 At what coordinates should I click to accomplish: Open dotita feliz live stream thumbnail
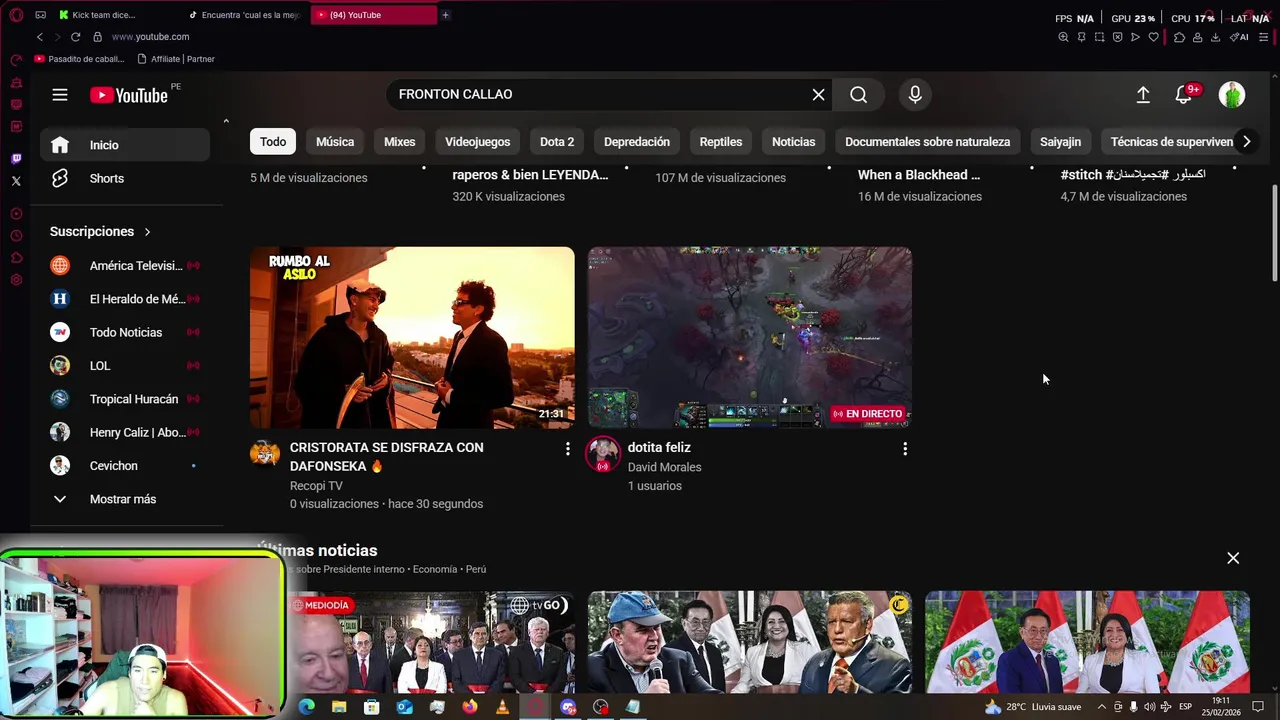(x=750, y=338)
